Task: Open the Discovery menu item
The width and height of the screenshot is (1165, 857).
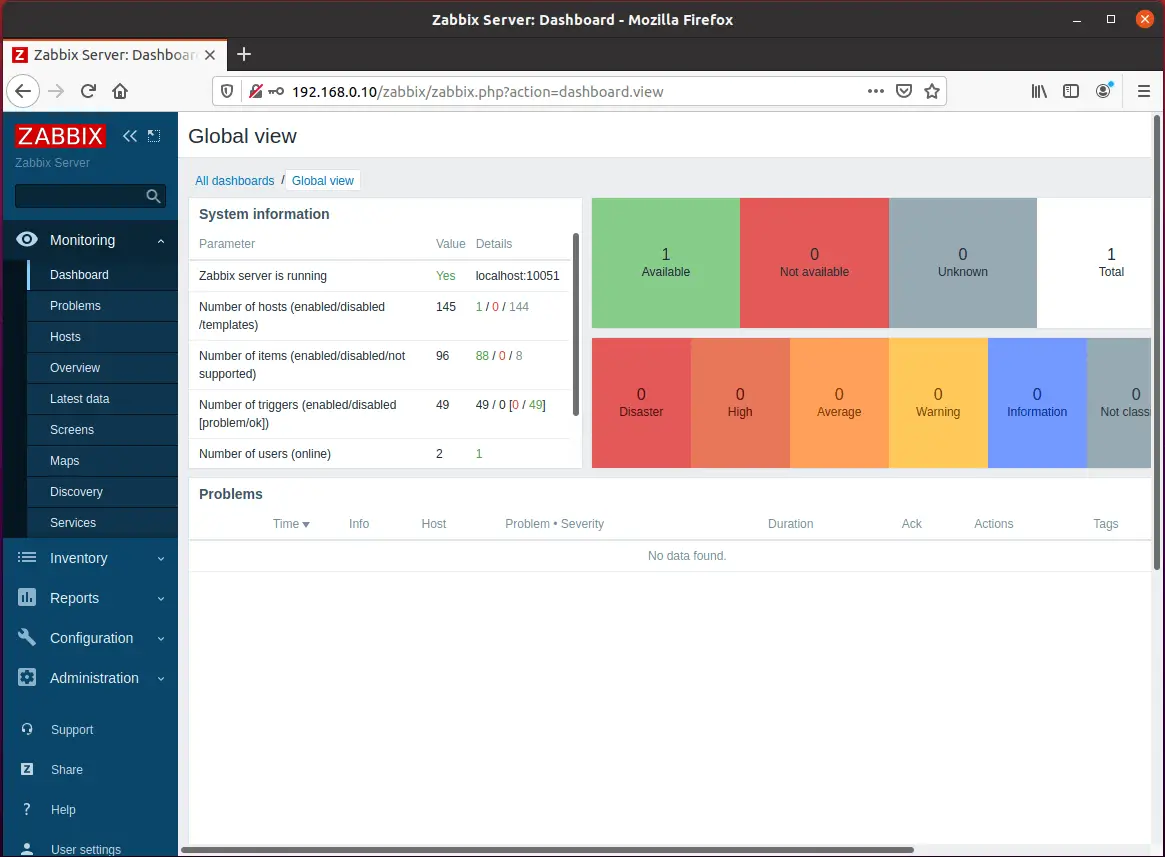Action: (103, 492)
